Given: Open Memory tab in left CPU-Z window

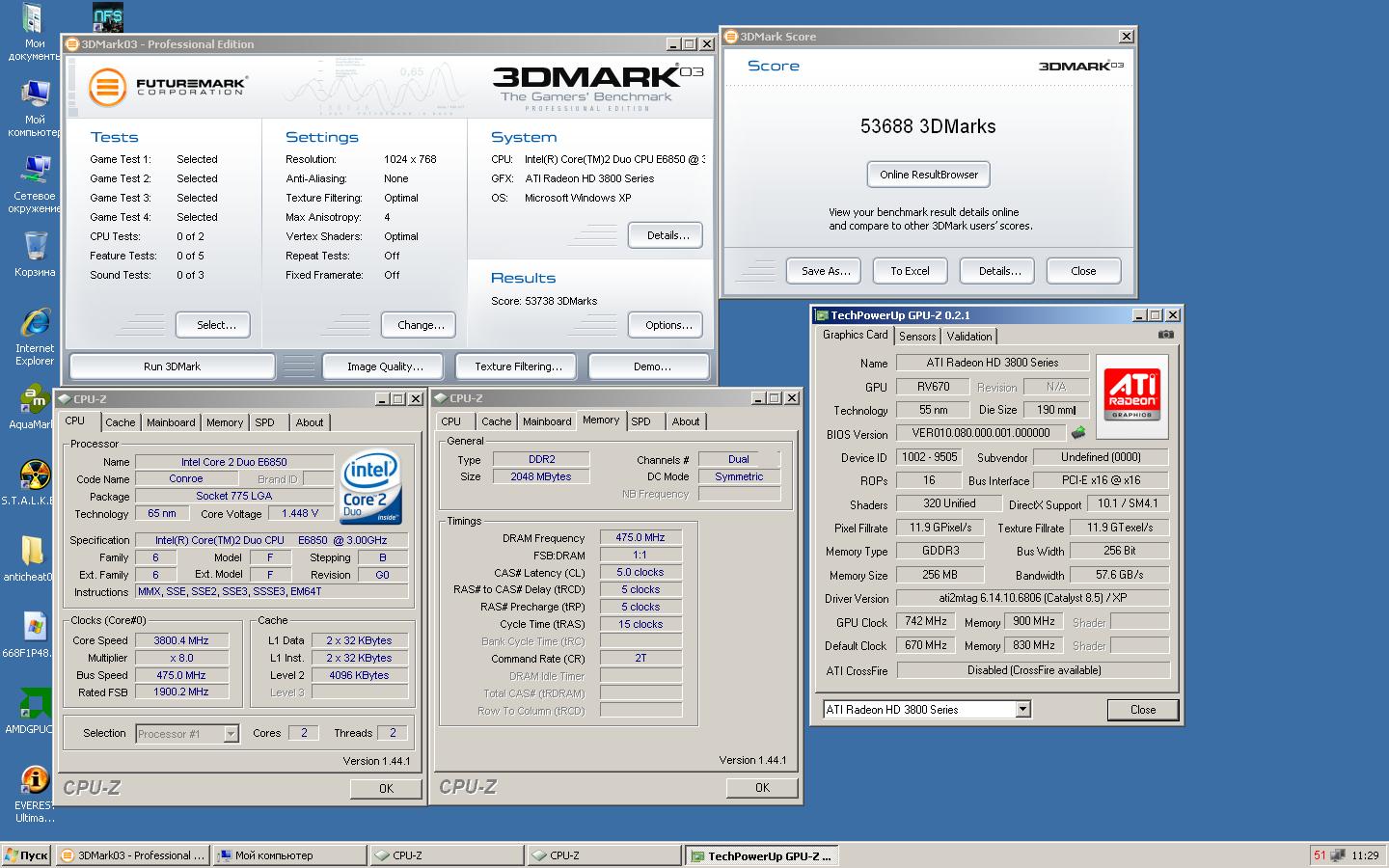Looking at the screenshot, I should [x=225, y=422].
